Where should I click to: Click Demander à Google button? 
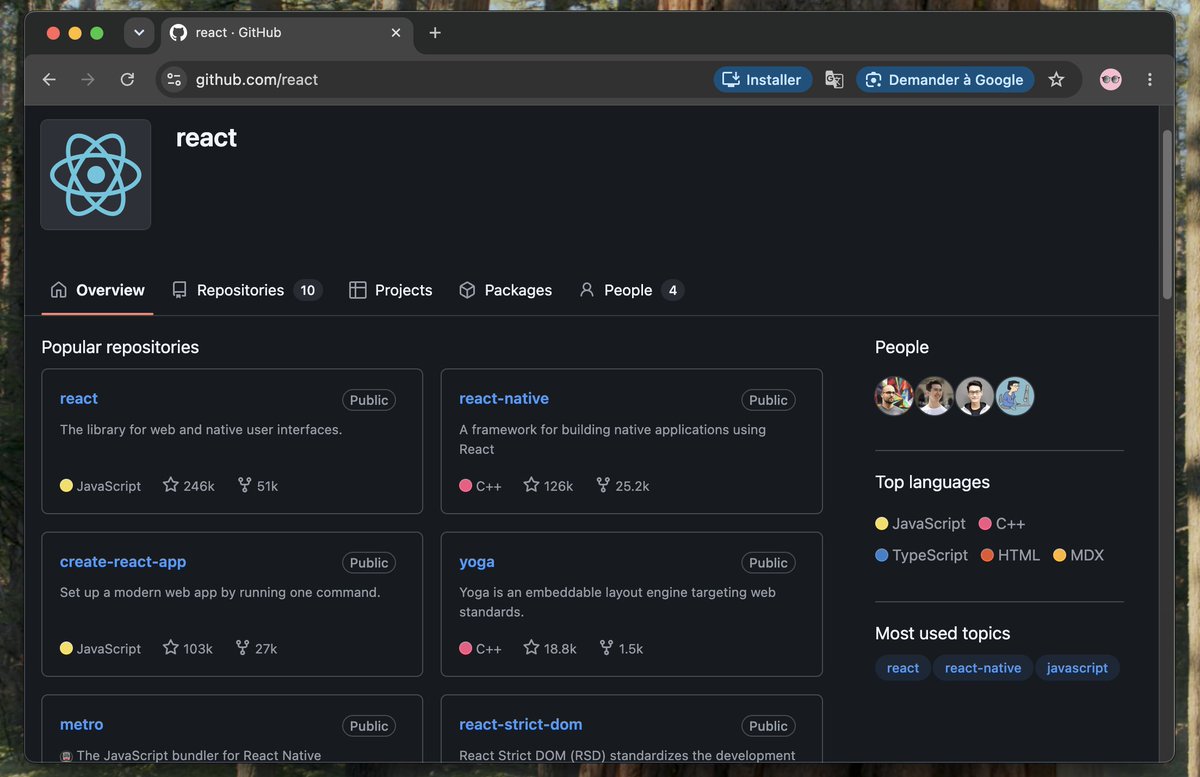click(x=945, y=80)
